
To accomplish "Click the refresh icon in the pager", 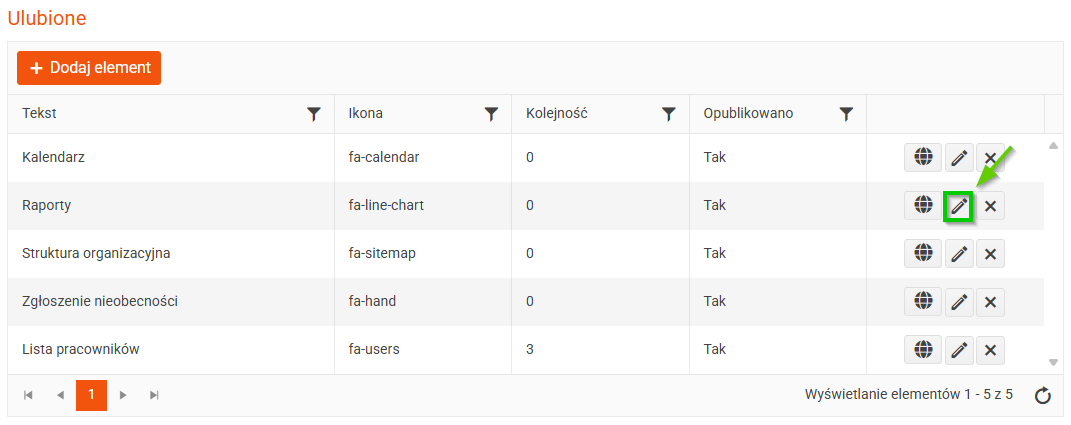I will coord(1042,396).
